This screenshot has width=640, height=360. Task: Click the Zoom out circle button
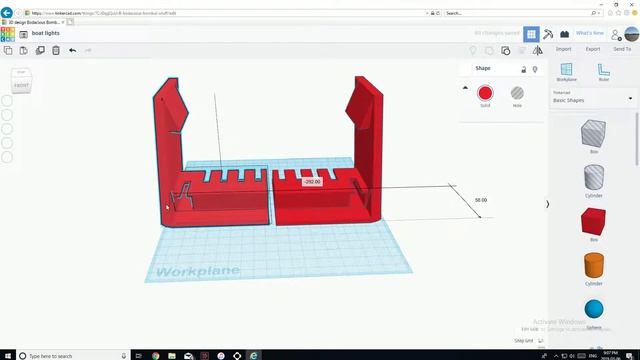7,143
